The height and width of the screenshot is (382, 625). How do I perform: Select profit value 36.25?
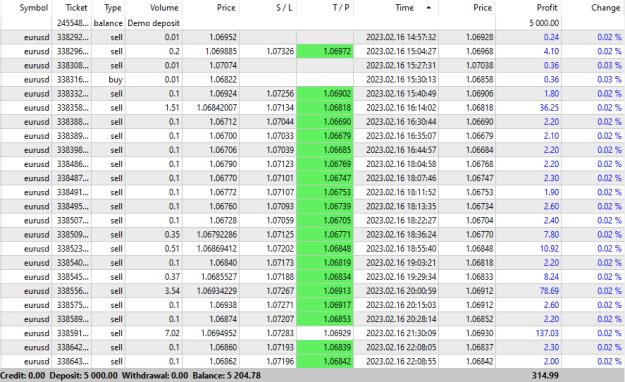coord(549,108)
